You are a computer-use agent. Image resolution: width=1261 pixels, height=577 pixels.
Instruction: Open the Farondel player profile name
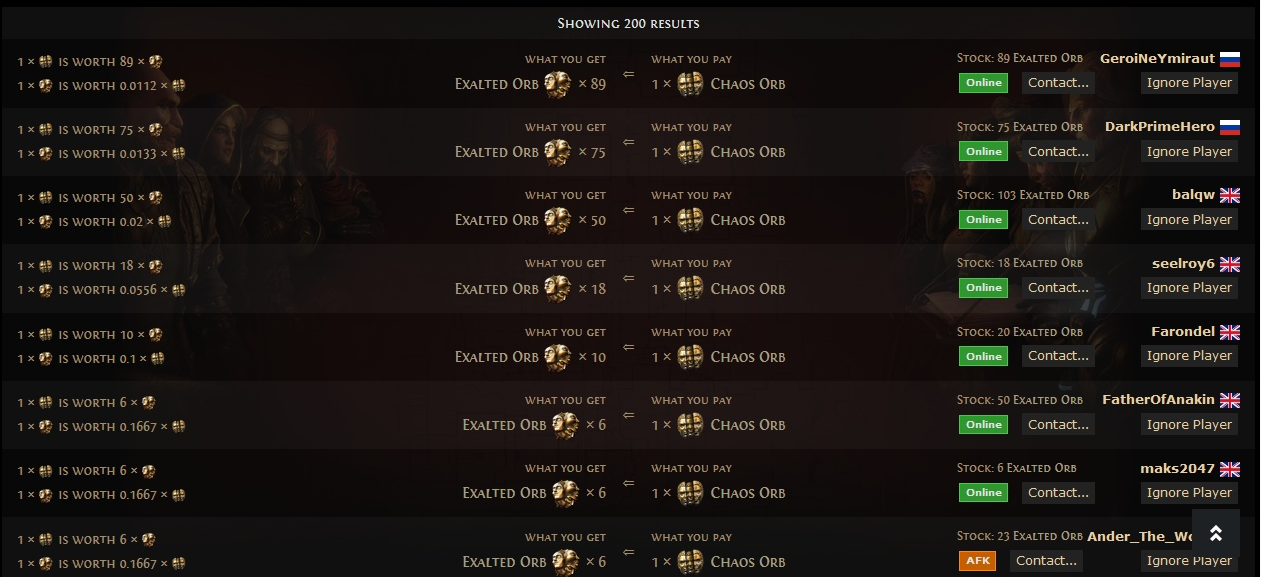[1182, 332]
